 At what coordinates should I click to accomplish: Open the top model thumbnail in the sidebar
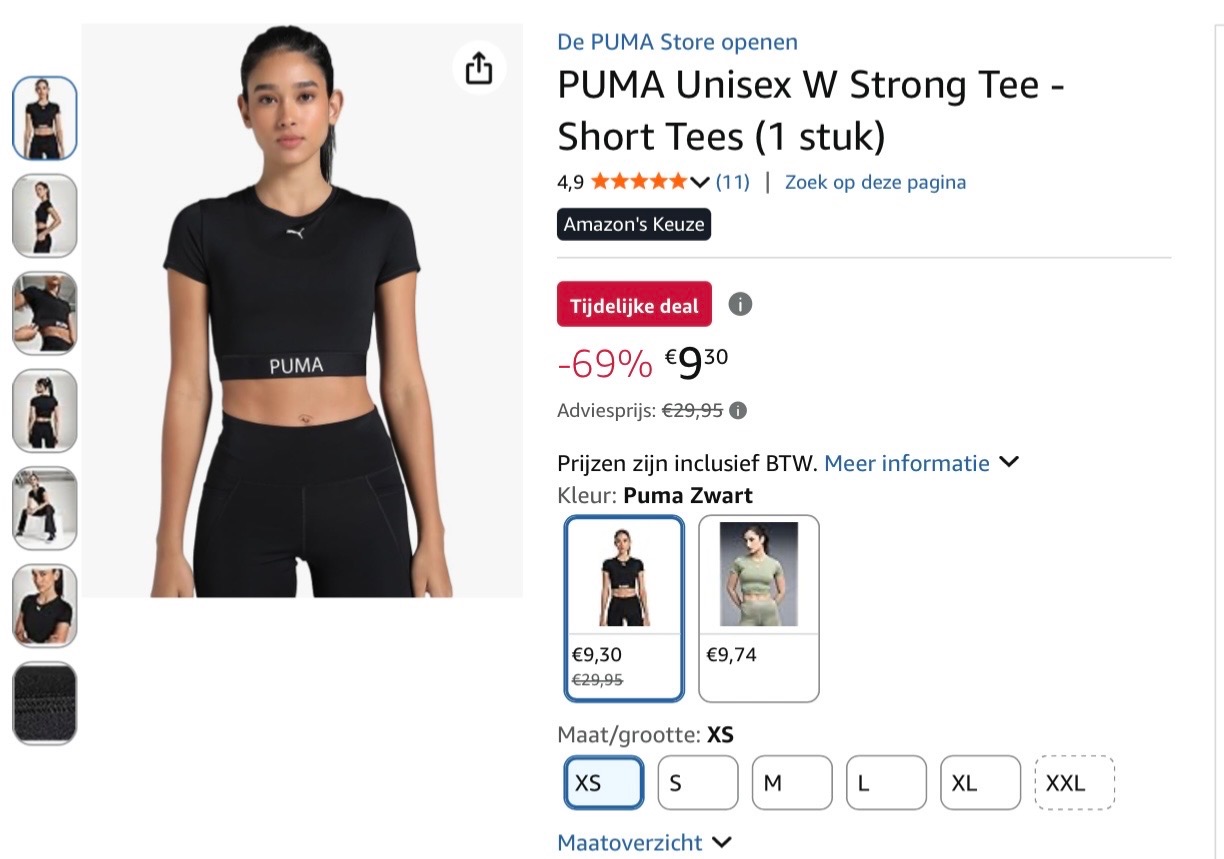44,118
